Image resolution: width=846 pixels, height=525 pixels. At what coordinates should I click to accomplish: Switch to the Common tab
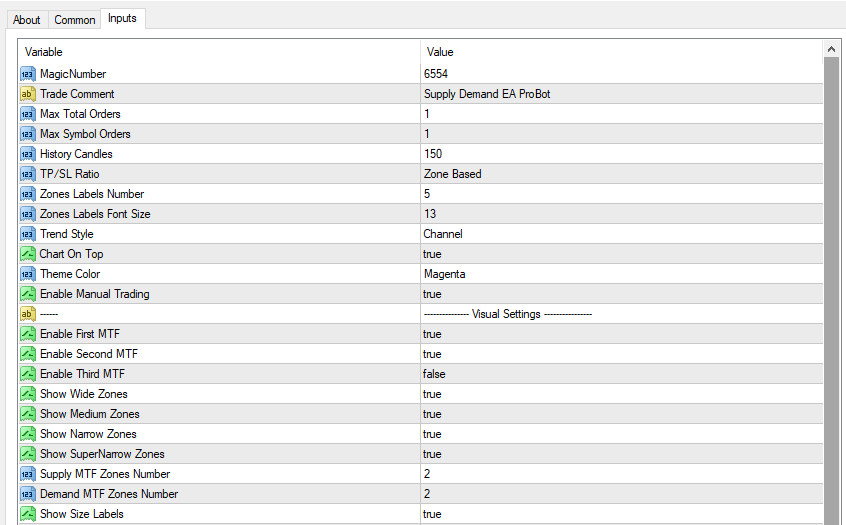(75, 20)
